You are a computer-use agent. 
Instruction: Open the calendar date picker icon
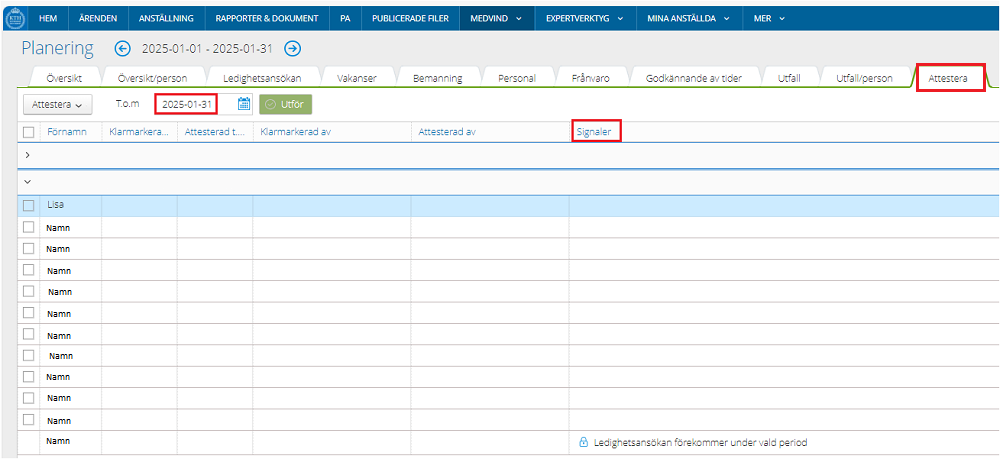coord(244,103)
